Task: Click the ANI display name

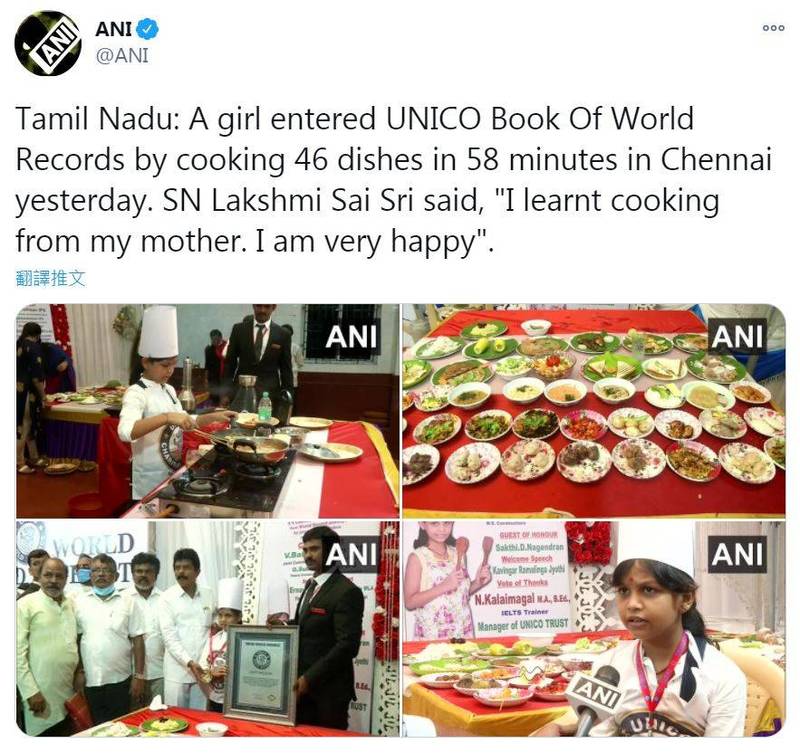Action: click(113, 29)
